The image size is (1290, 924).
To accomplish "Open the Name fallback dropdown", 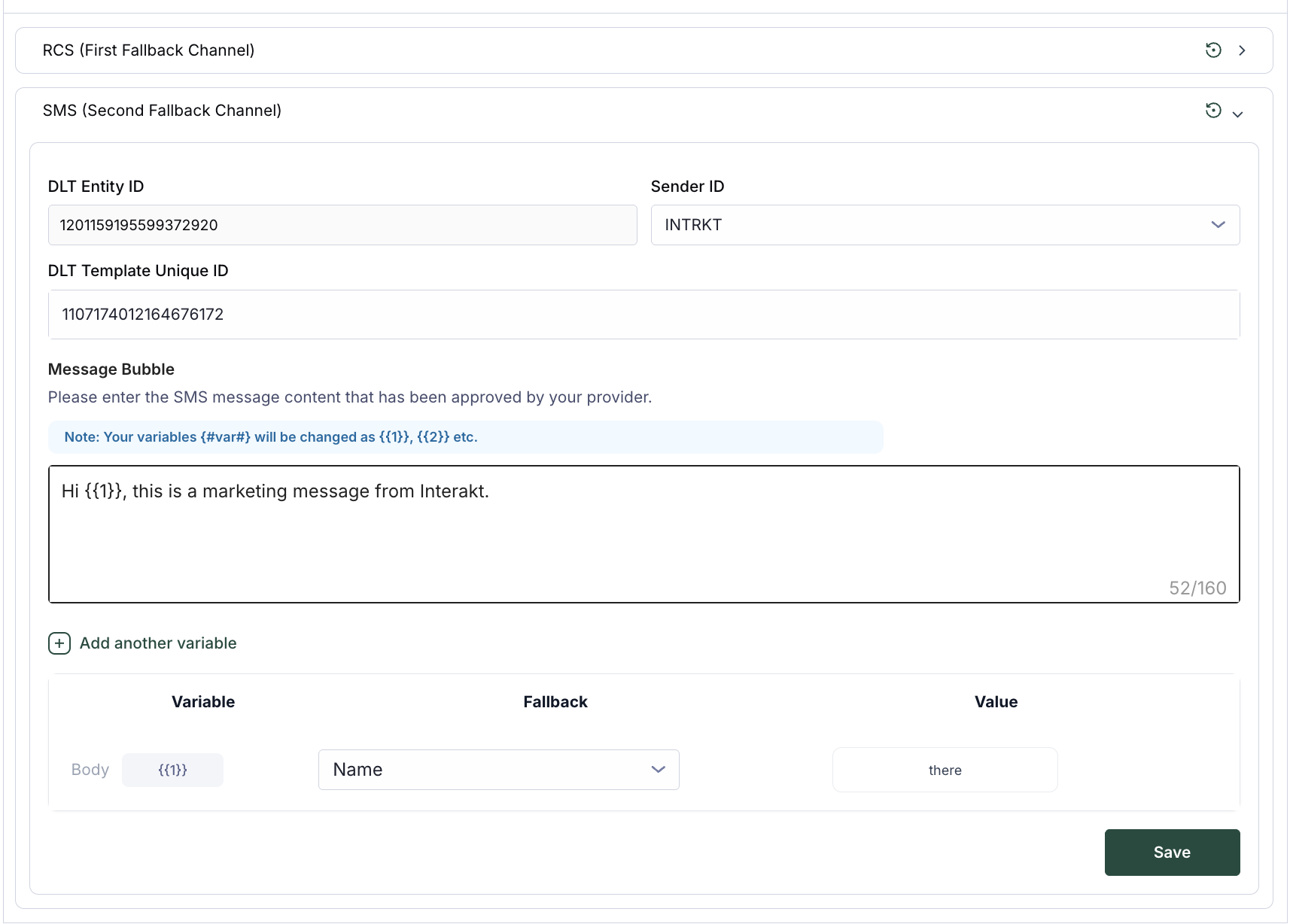I will [489, 770].
